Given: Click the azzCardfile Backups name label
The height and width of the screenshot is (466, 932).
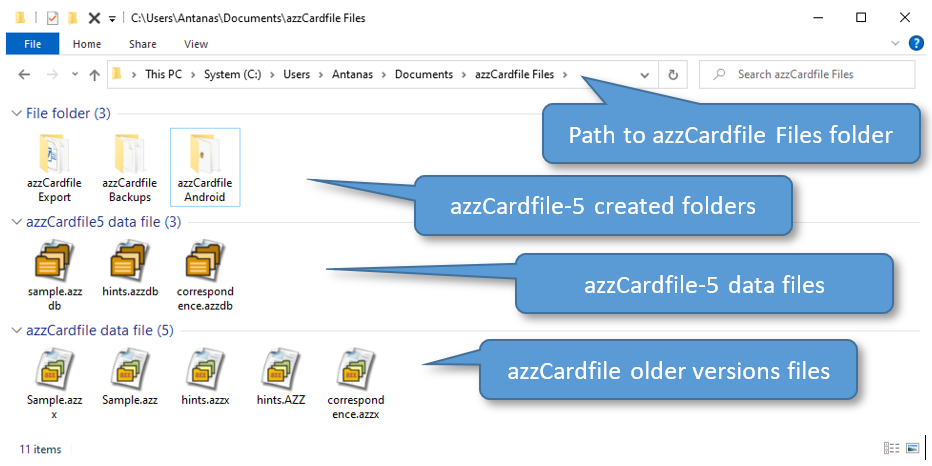Looking at the screenshot, I should click(x=130, y=190).
